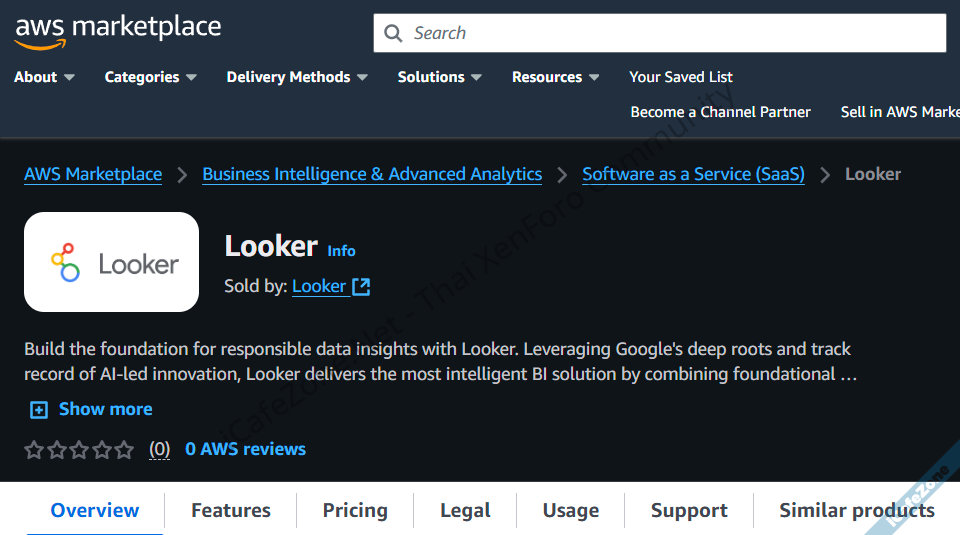Open Software as a Service breadcrumb
The height and width of the screenshot is (535, 960).
tap(693, 174)
